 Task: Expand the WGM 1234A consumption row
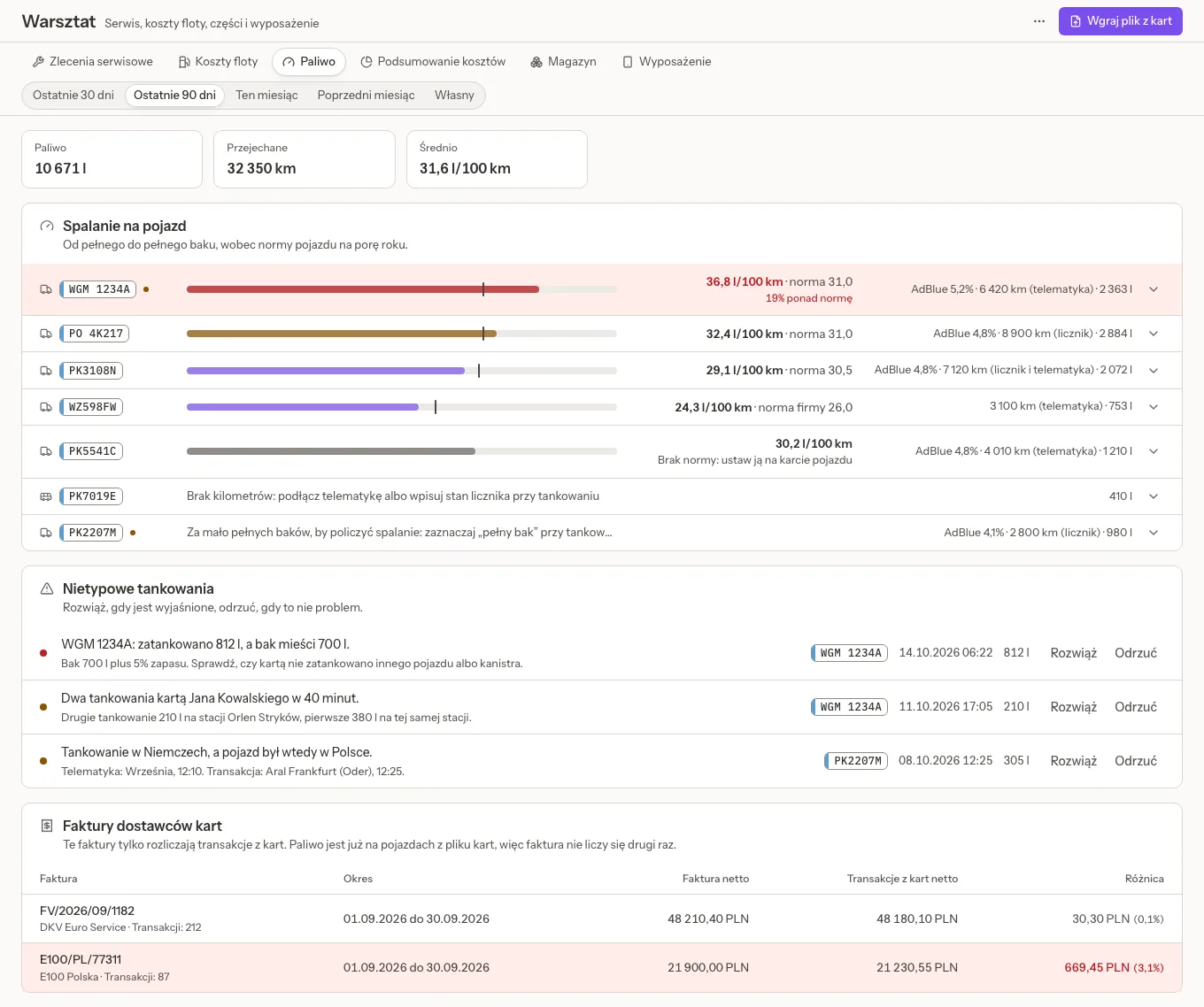pos(1154,289)
